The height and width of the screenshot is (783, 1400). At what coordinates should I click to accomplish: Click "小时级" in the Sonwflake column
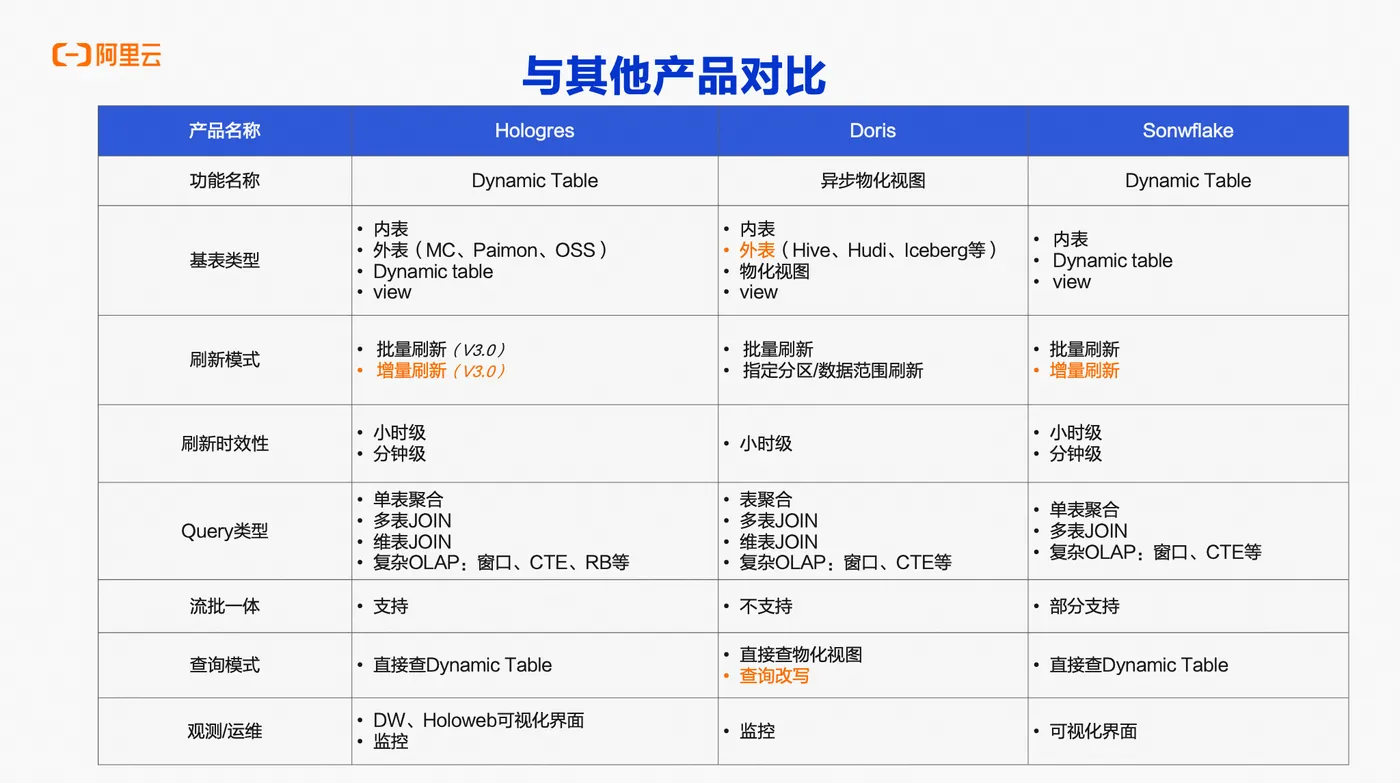(x=1075, y=433)
